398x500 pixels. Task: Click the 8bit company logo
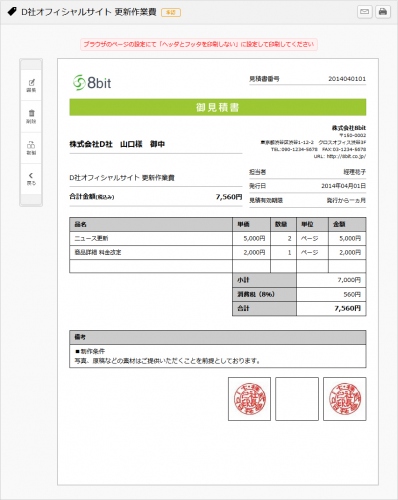(x=92, y=82)
